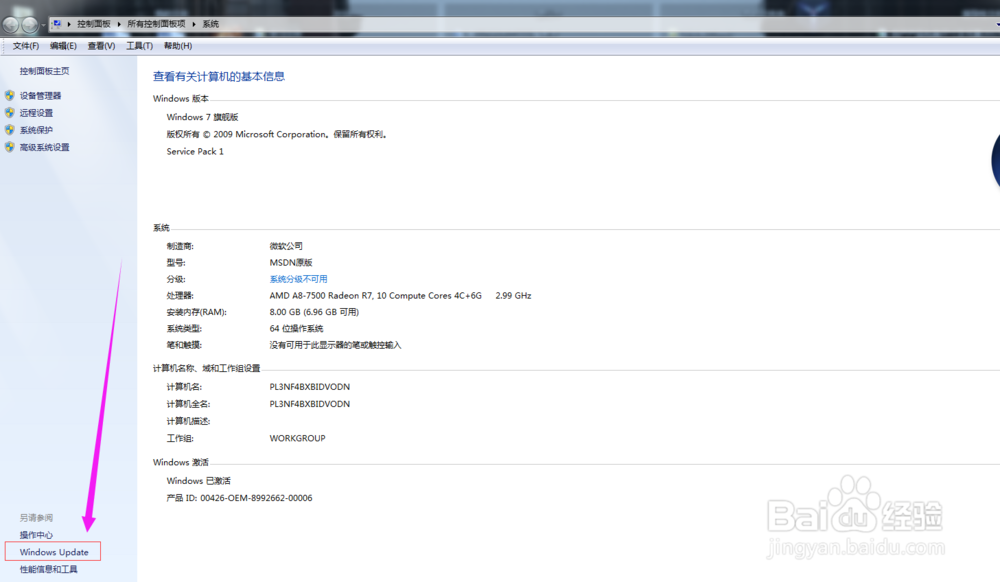Open the 帮助(H) menu

click(177, 45)
